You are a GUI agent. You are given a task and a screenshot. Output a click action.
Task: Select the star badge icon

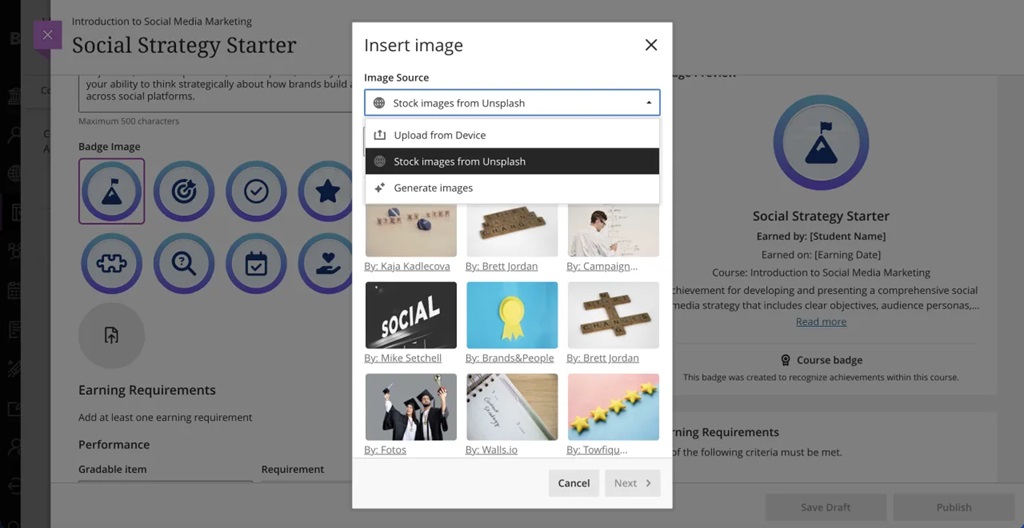(327, 191)
